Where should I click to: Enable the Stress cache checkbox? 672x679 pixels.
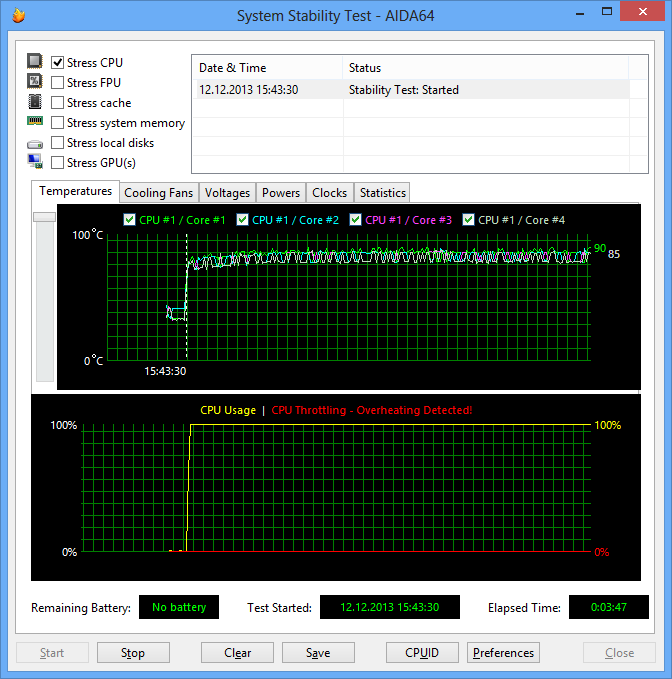pos(58,103)
